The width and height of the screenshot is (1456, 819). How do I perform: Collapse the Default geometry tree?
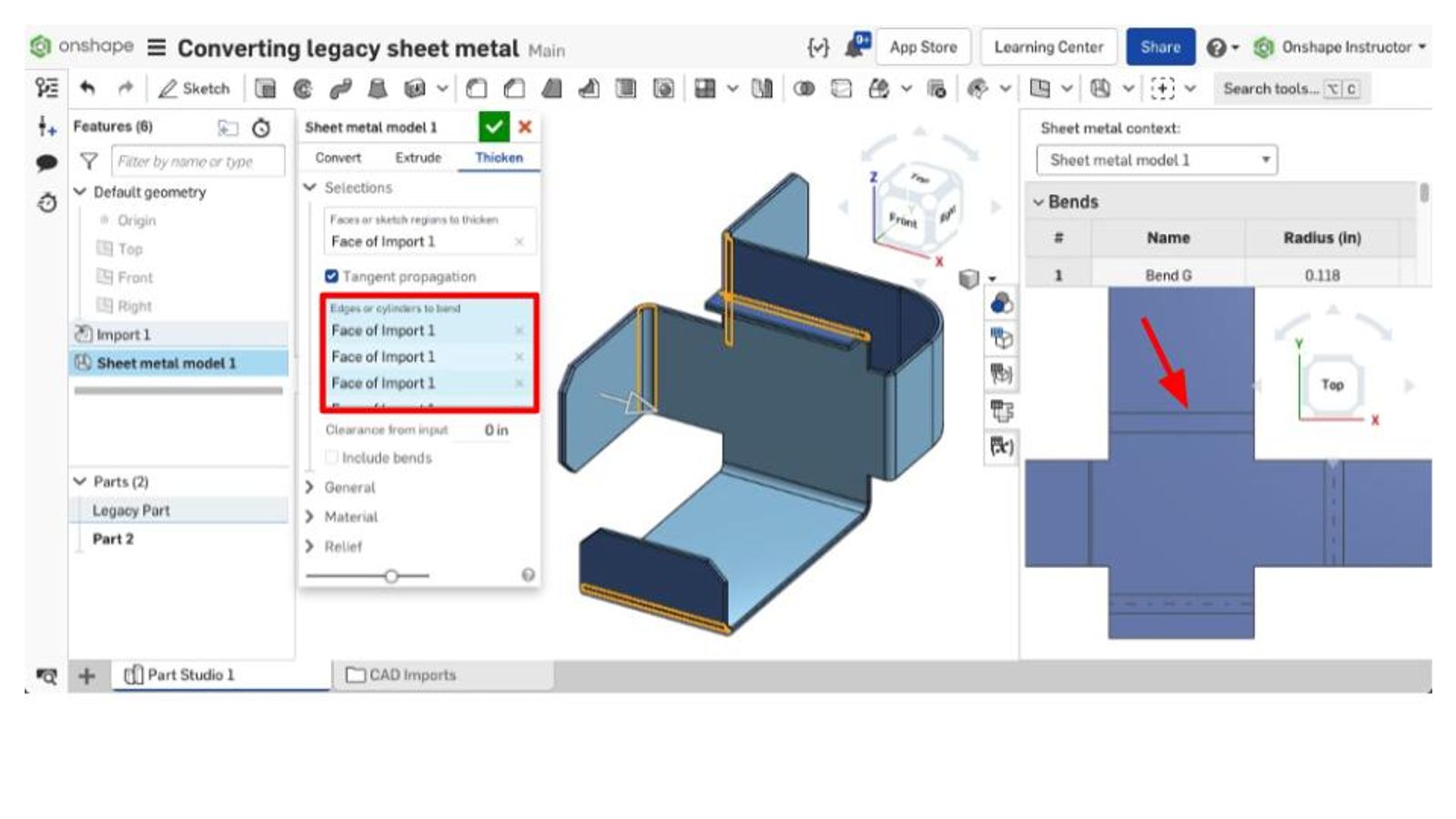[x=80, y=192]
